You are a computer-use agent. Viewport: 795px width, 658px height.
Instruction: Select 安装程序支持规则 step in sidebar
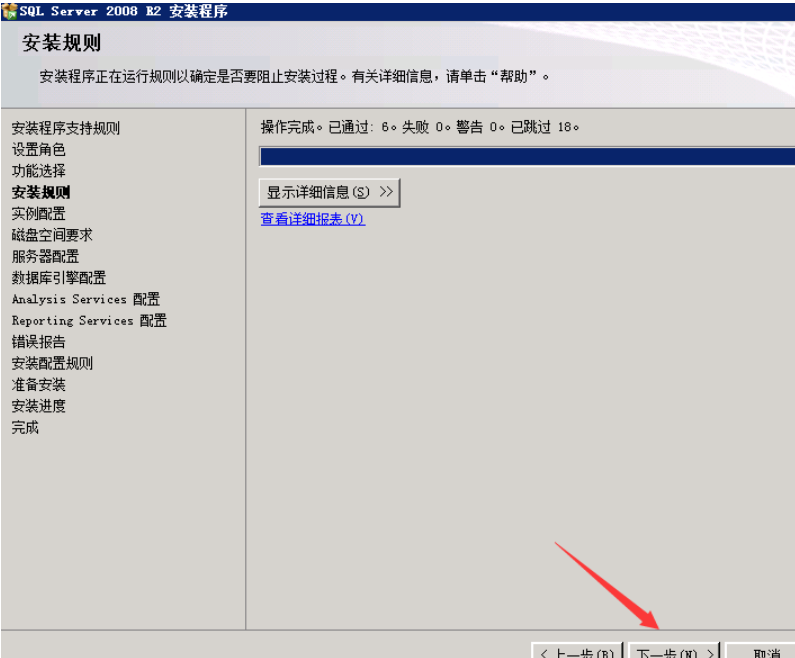click(x=66, y=128)
